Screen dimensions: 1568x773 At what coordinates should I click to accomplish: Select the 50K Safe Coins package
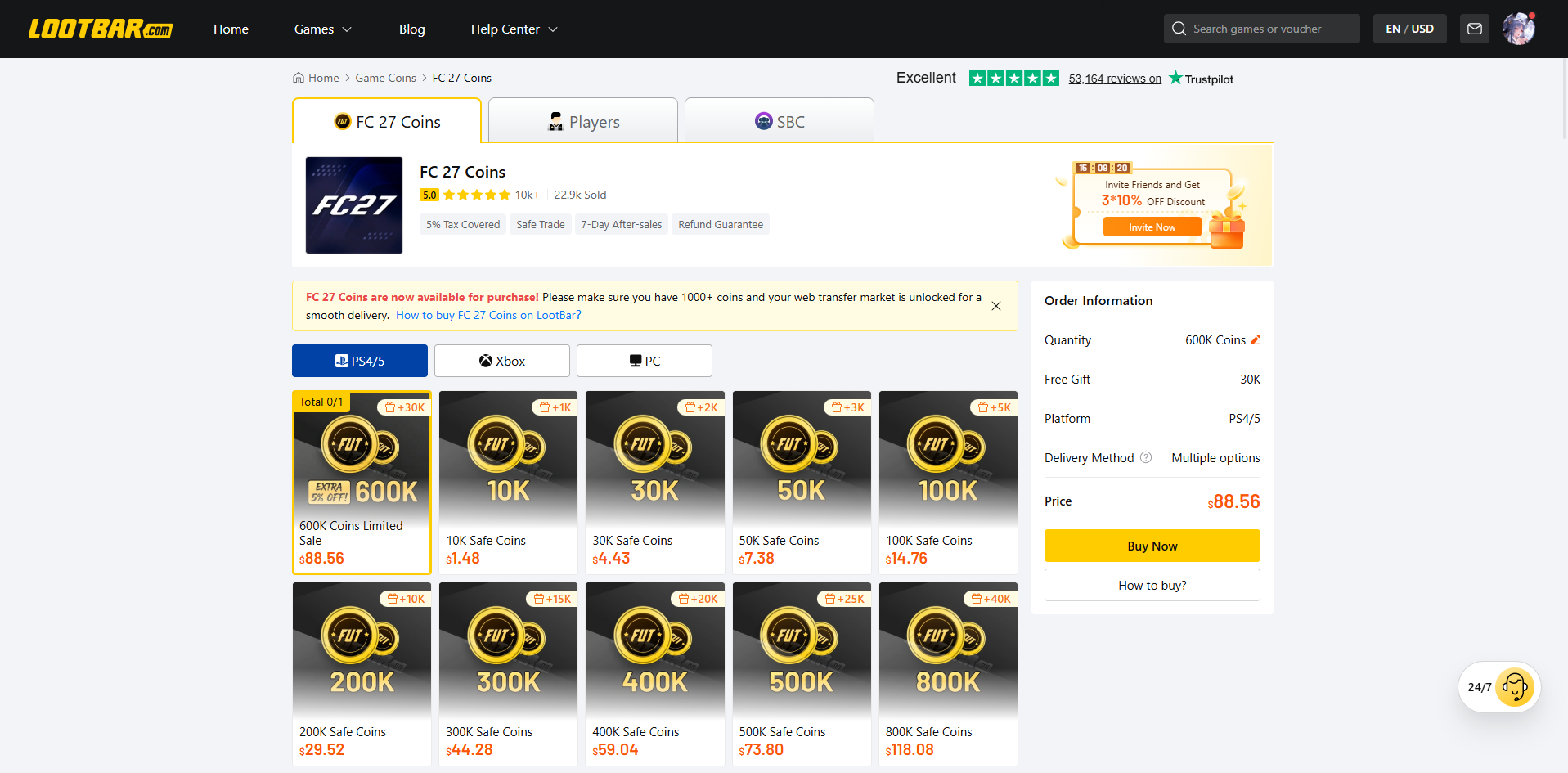tap(802, 483)
